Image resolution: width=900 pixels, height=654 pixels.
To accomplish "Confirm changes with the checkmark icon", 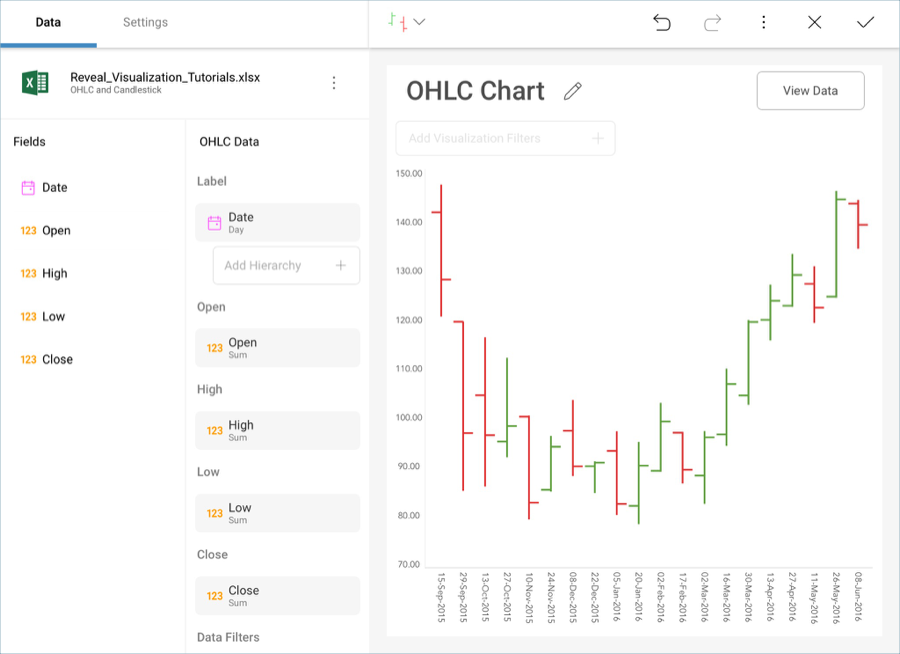I will click(865, 22).
